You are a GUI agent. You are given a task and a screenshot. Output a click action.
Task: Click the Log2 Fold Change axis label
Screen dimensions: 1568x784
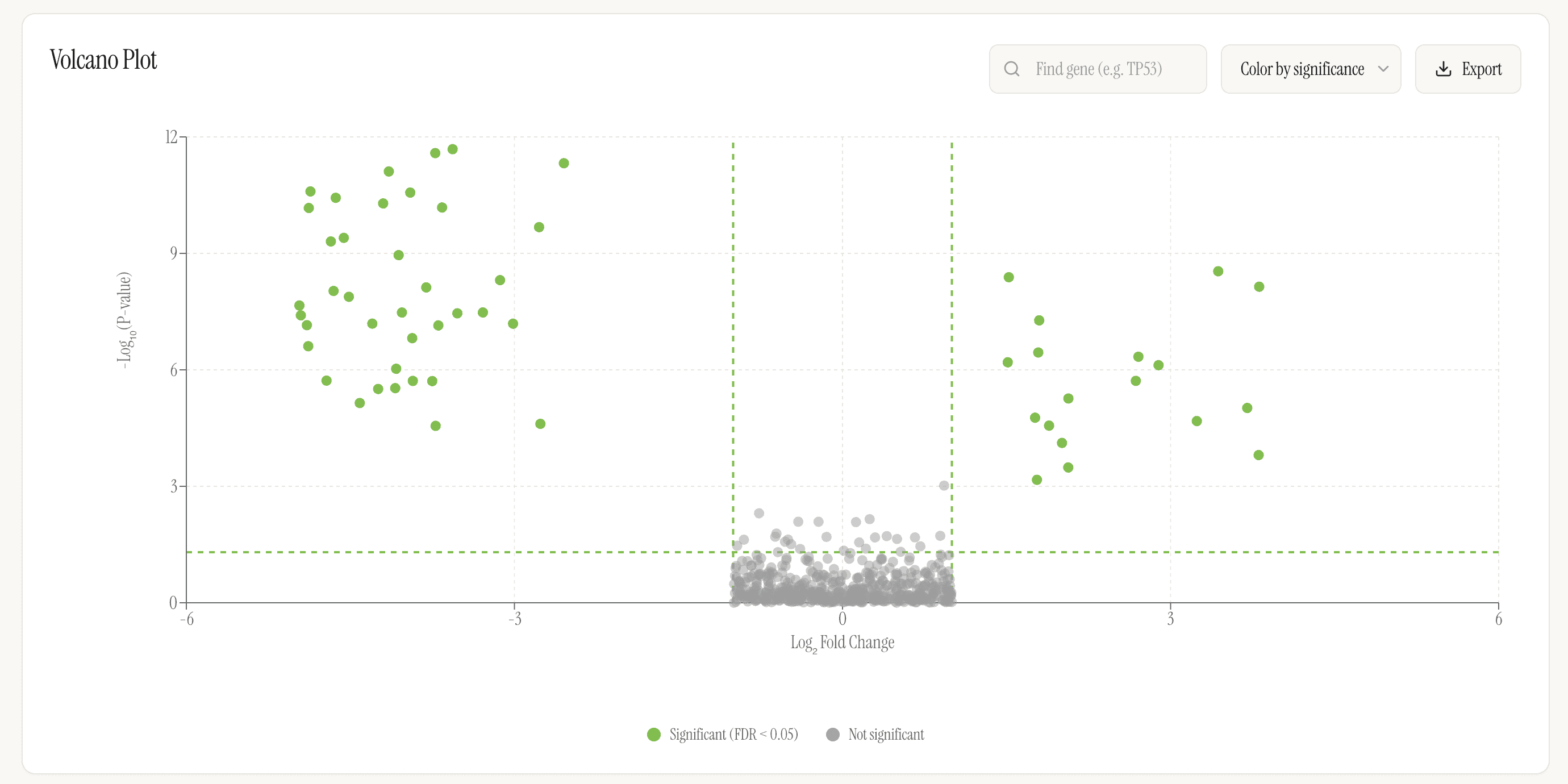point(842,642)
